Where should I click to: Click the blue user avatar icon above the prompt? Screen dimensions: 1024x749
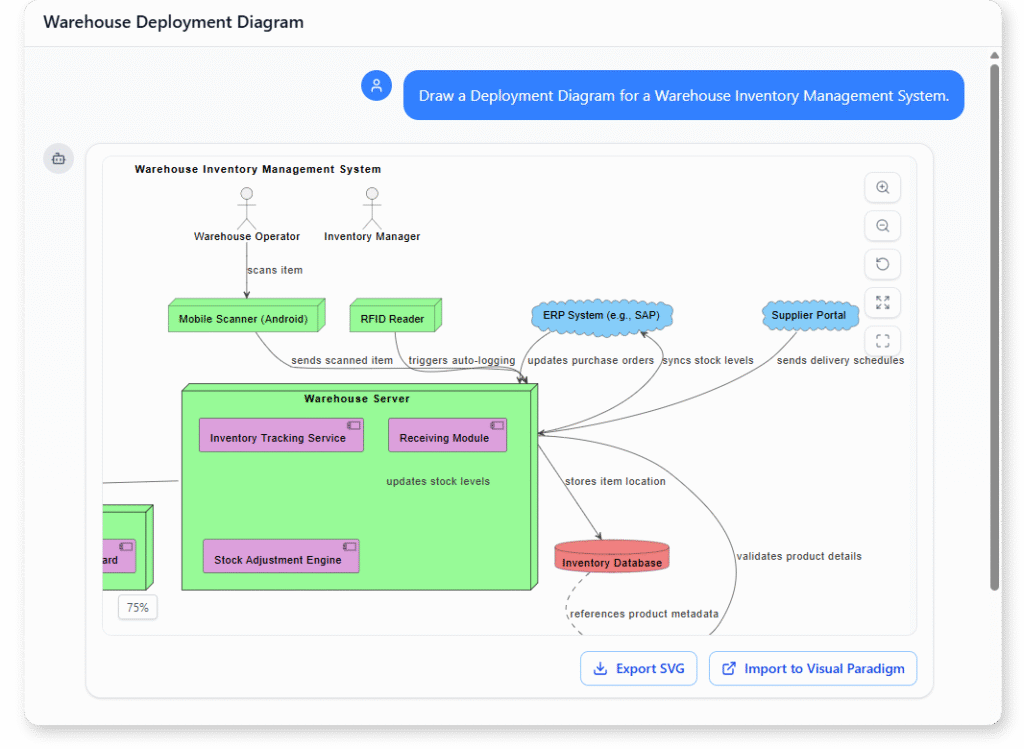click(376, 86)
